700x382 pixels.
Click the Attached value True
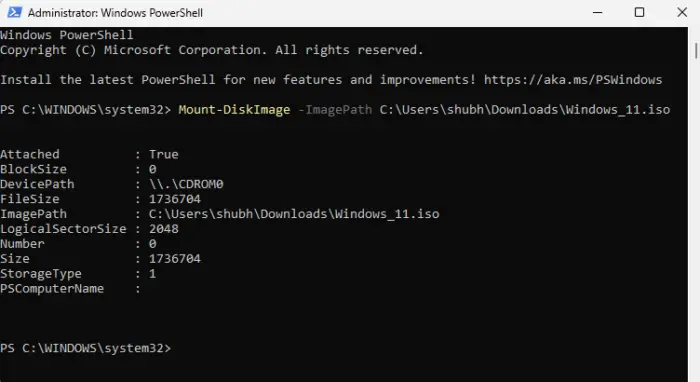(x=163, y=154)
